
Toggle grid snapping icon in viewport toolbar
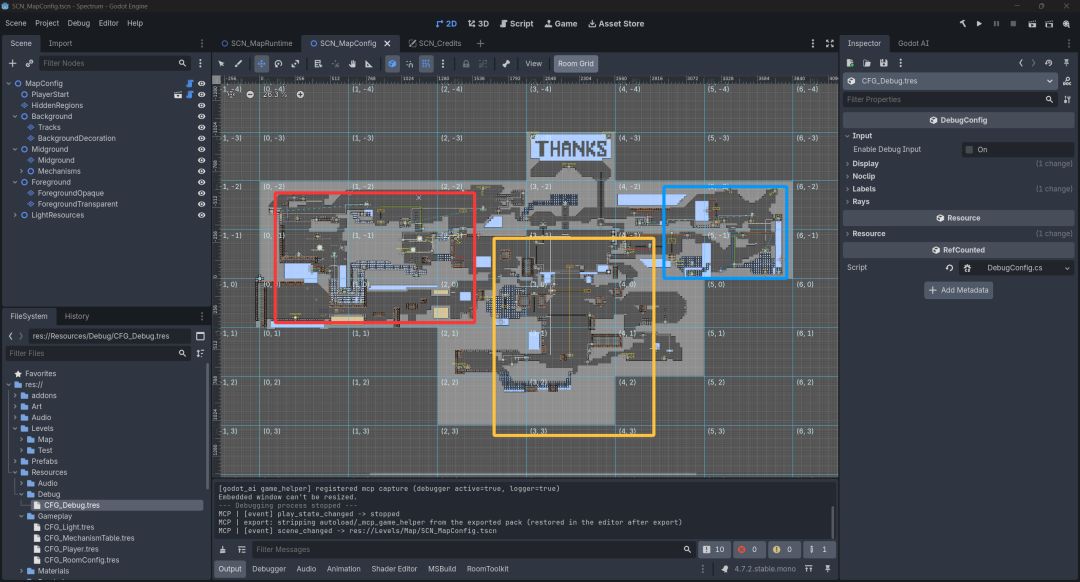click(426, 63)
